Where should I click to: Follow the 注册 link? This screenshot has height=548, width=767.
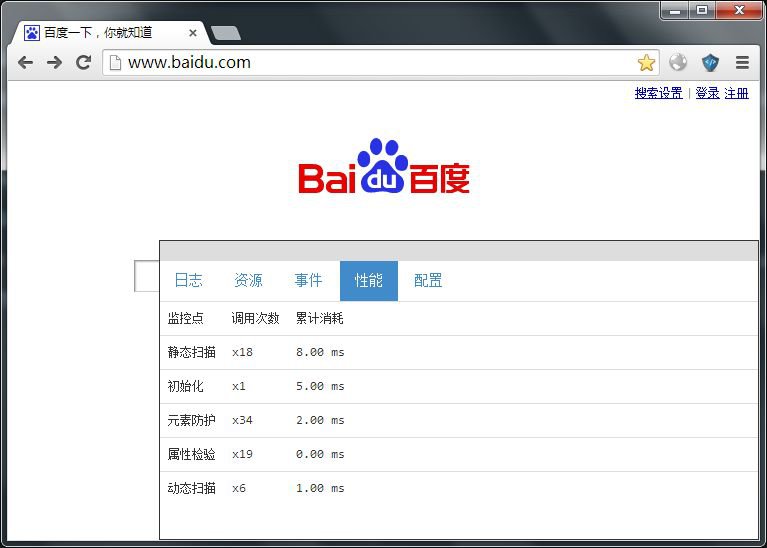(736, 93)
